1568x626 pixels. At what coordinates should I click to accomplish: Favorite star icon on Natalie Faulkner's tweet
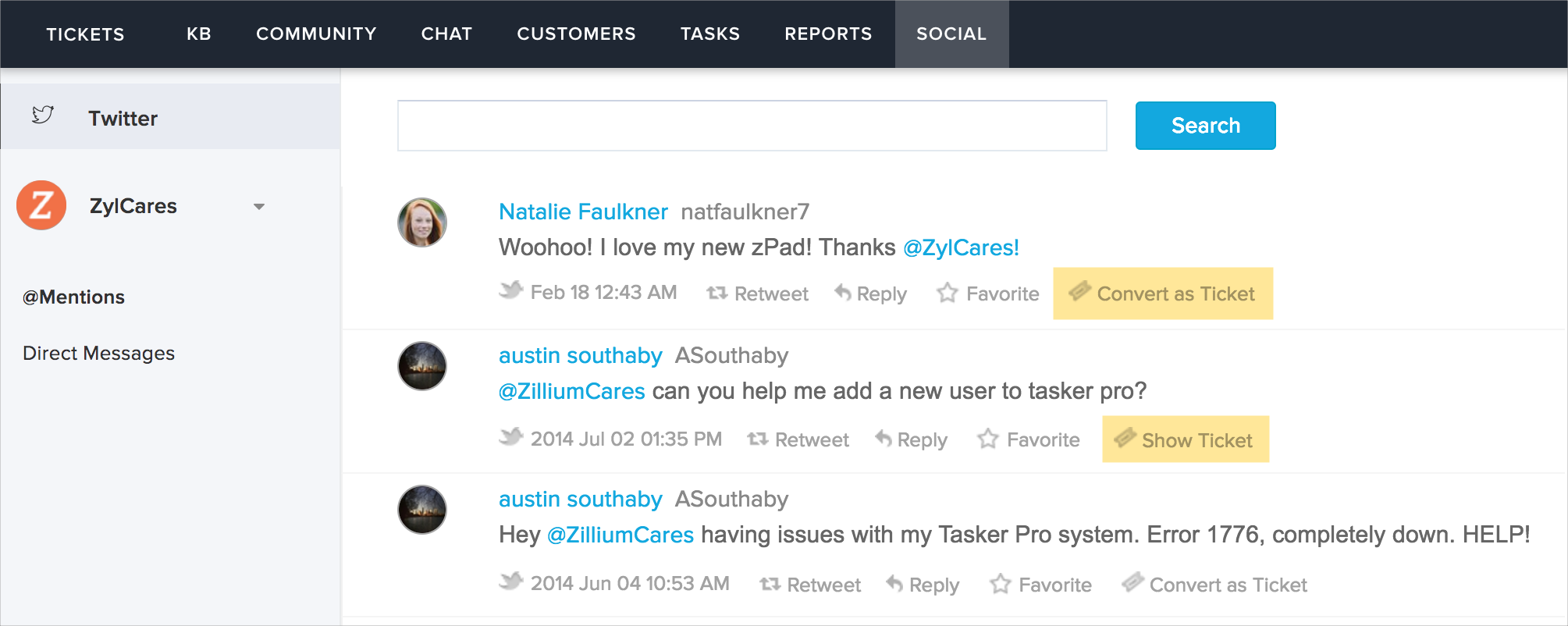948,293
